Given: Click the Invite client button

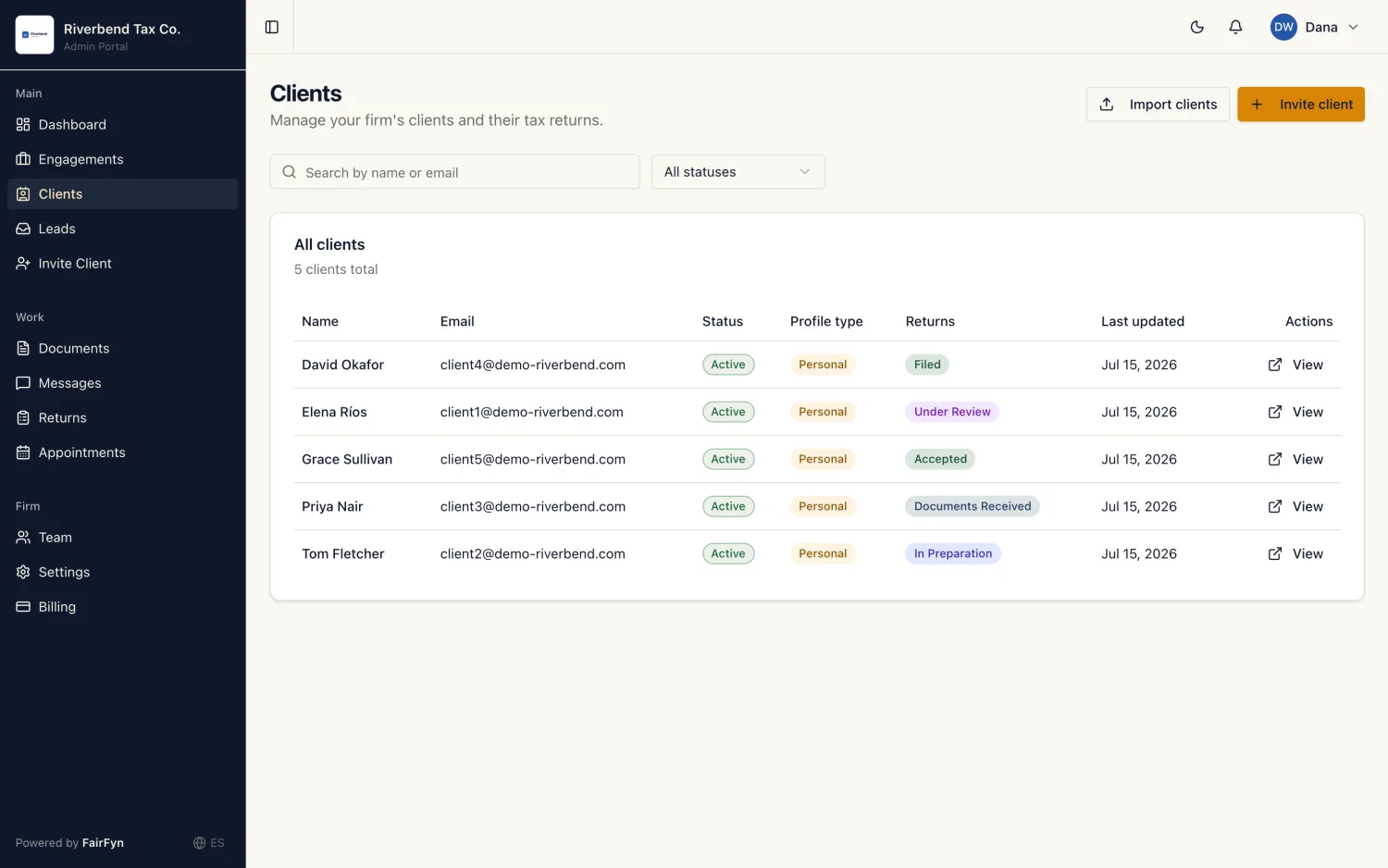Looking at the screenshot, I should 1301,105.
